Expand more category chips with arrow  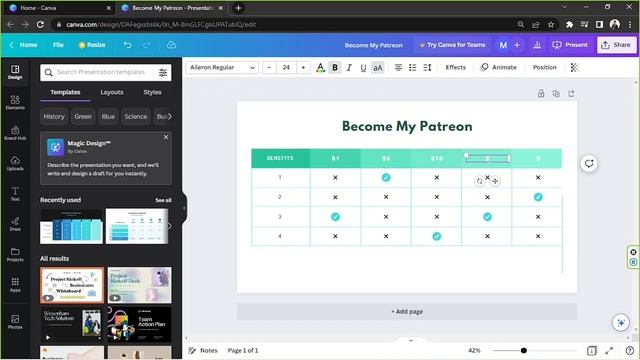[x=170, y=117]
